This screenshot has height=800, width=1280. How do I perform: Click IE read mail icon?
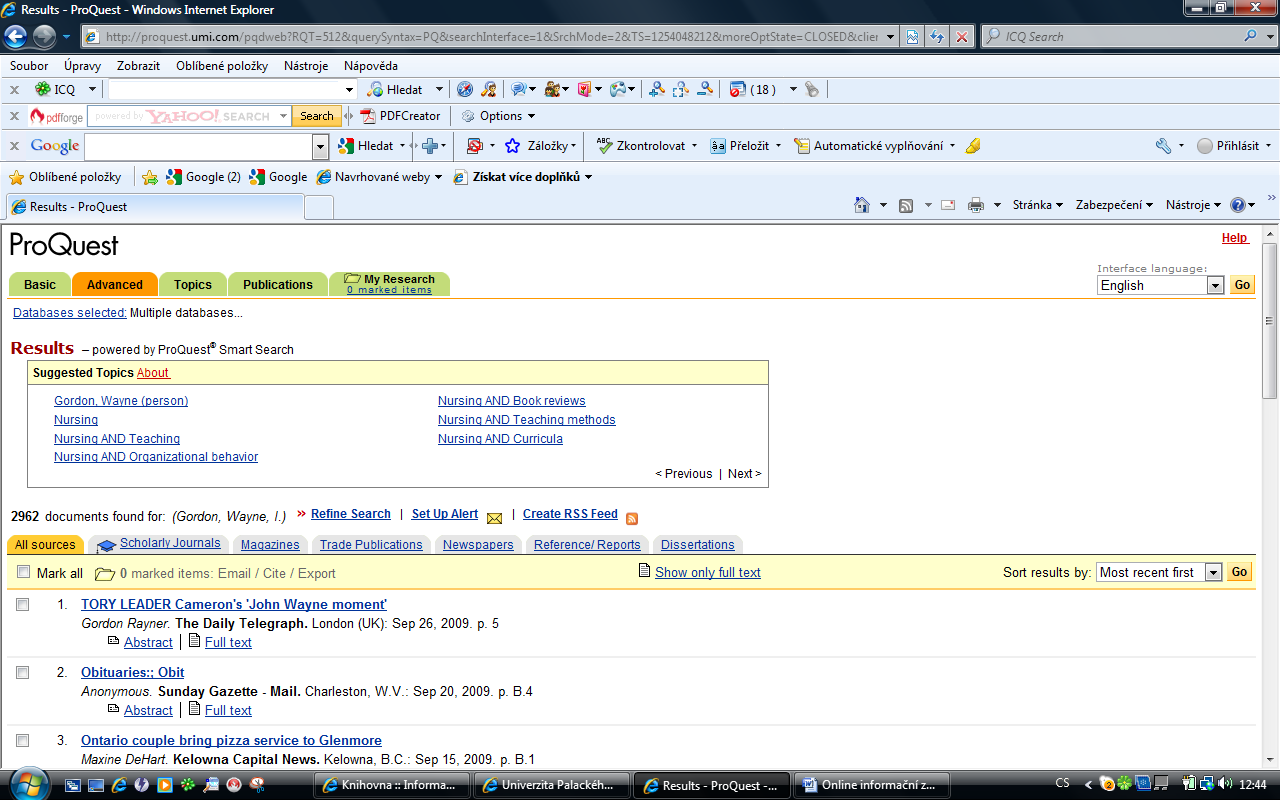coord(947,205)
